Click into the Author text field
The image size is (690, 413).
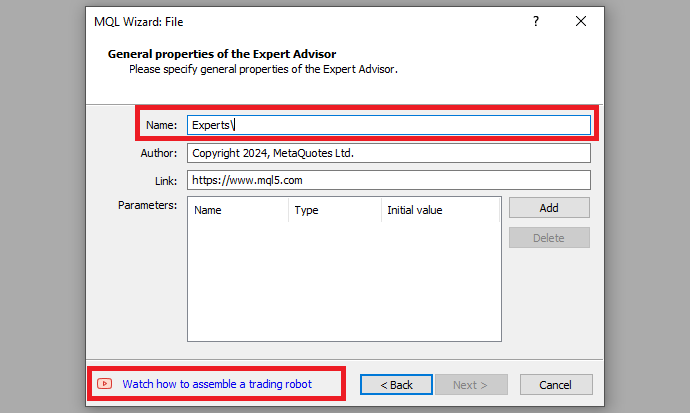pyautogui.click(x=388, y=153)
